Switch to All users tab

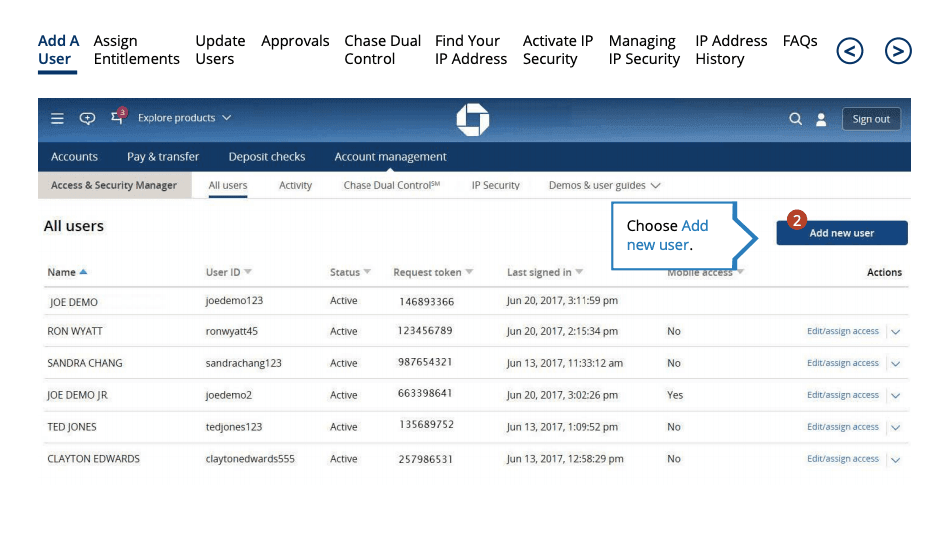click(228, 185)
